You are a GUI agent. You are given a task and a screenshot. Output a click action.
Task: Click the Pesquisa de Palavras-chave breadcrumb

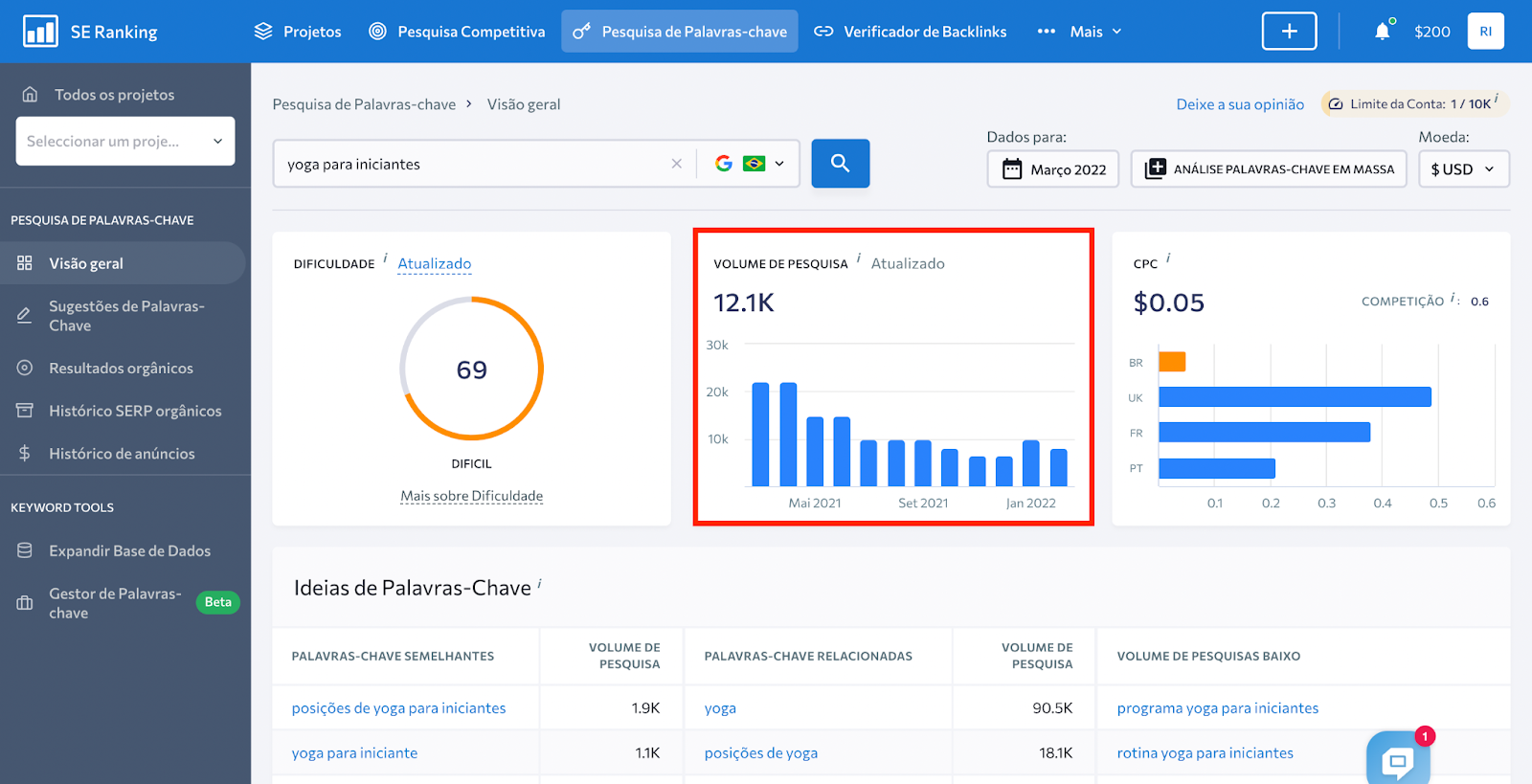click(364, 103)
